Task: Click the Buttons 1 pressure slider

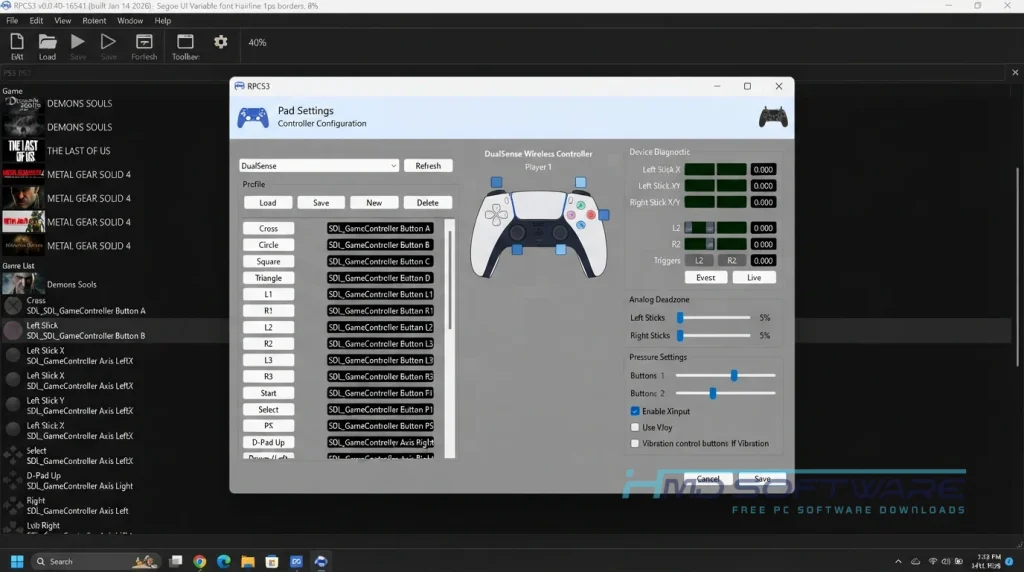Action: [x=725, y=375]
